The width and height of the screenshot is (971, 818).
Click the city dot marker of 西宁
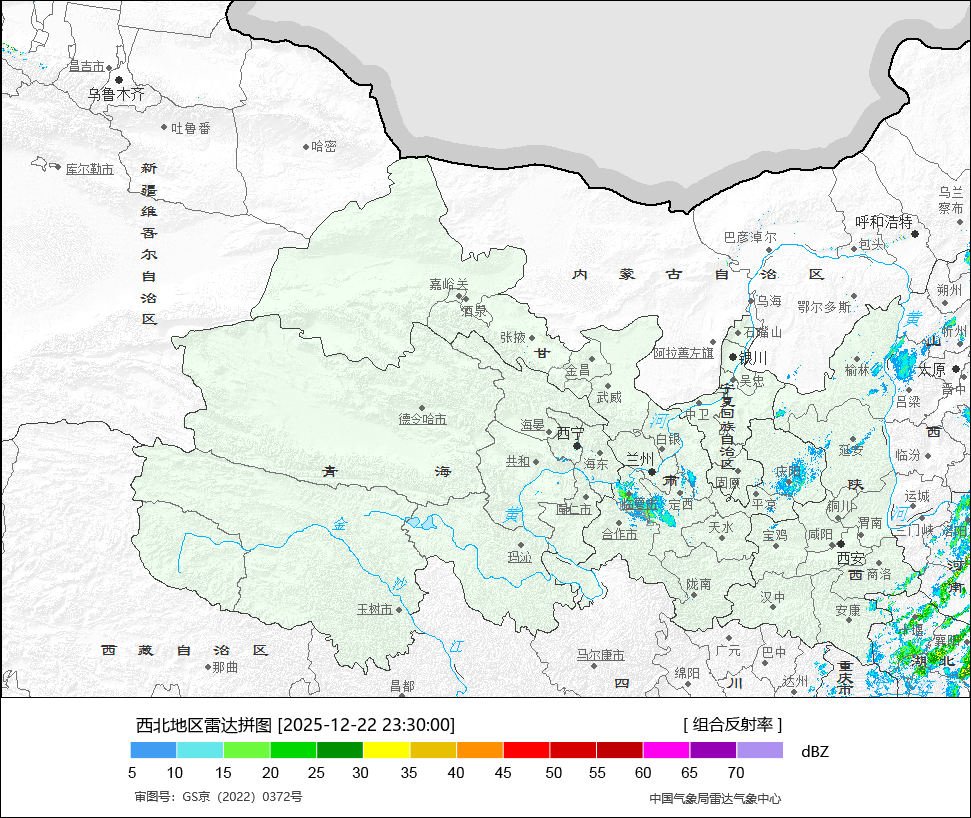tap(577, 446)
